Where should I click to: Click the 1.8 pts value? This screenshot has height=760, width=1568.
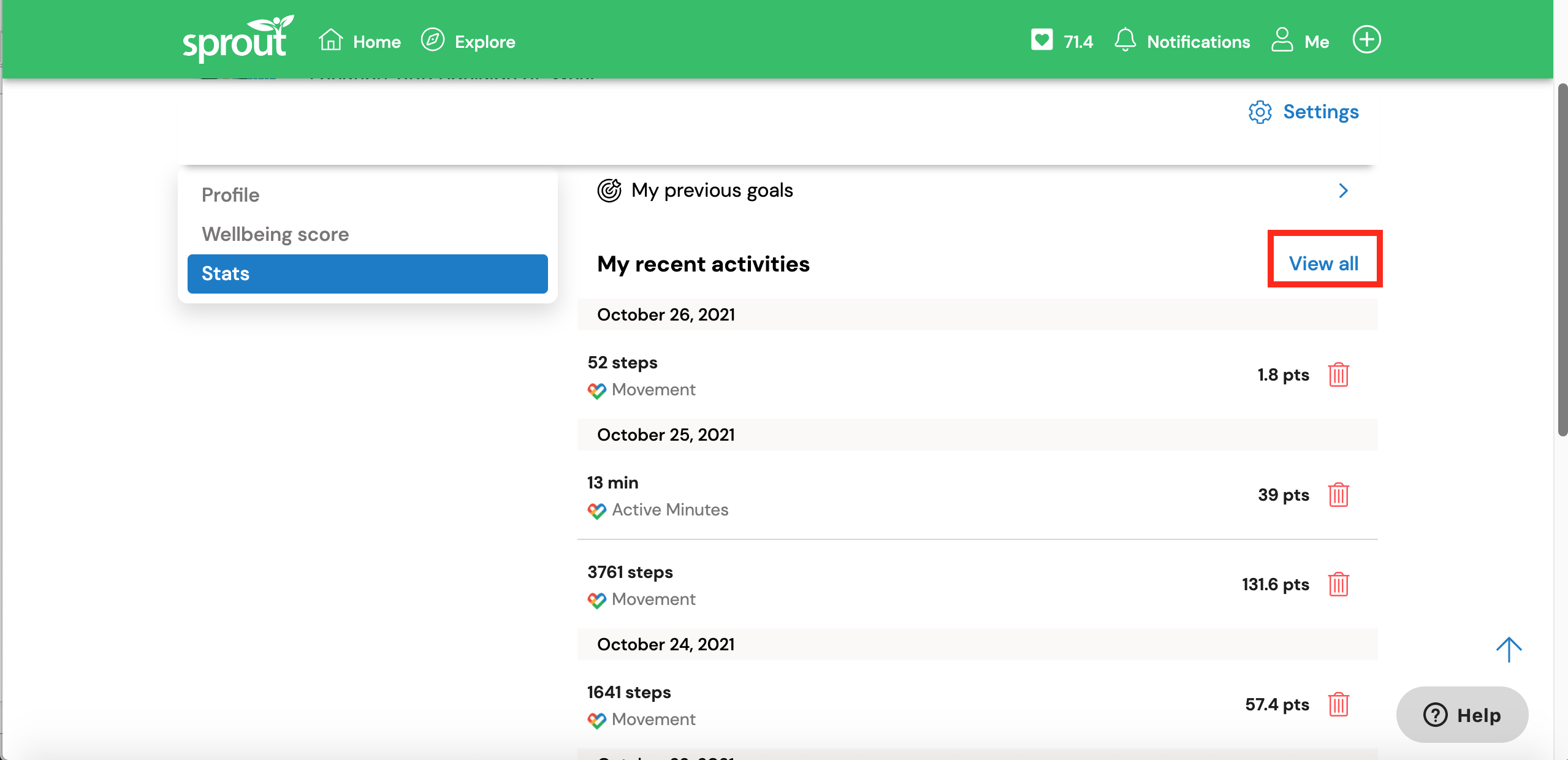pos(1283,374)
